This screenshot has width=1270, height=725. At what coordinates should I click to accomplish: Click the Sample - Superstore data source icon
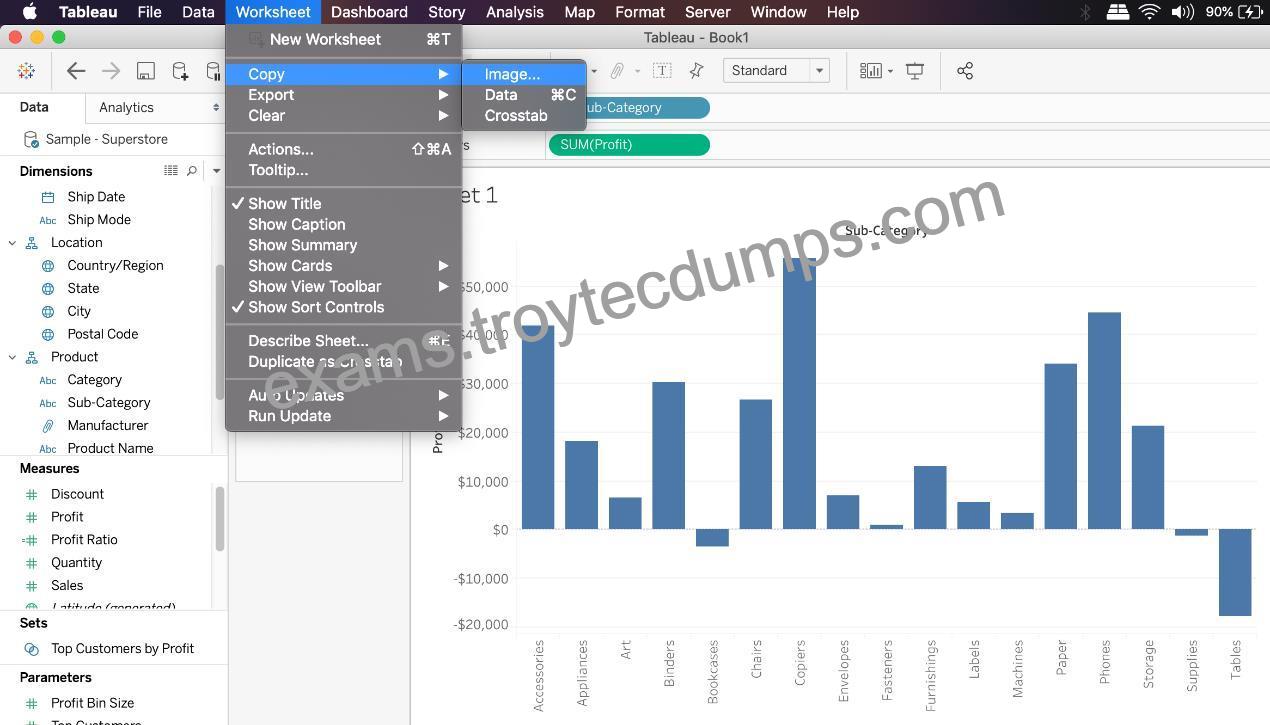coord(31,139)
